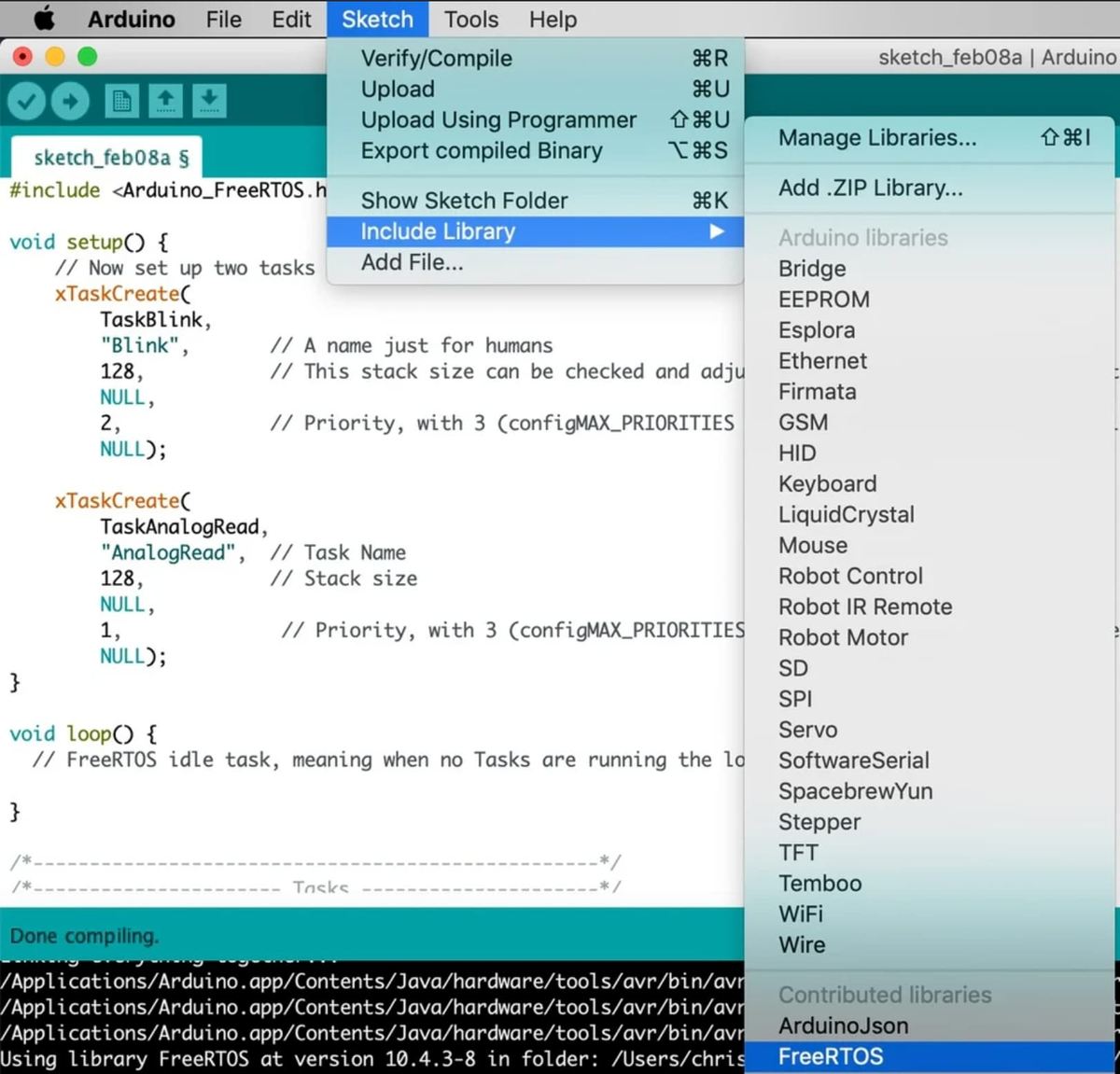This screenshot has height=1074, width=1120.
Task: Choose Export compiled Binary
Action: [x=536, y=150]
